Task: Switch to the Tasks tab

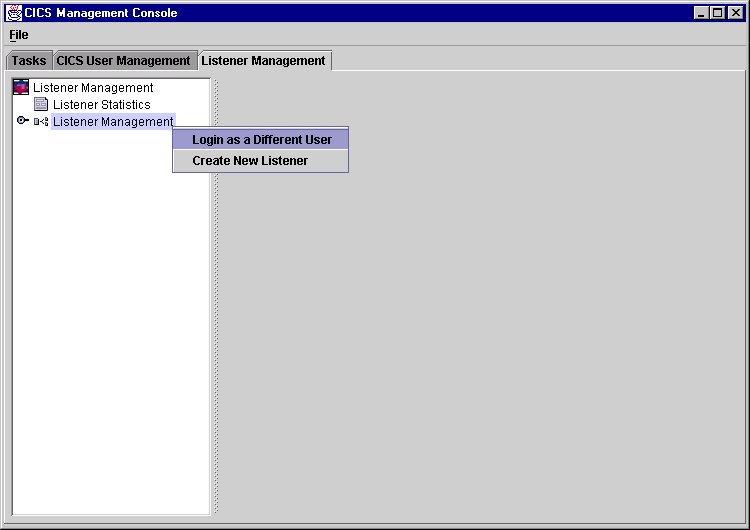Action: click(x=29, y=61)
